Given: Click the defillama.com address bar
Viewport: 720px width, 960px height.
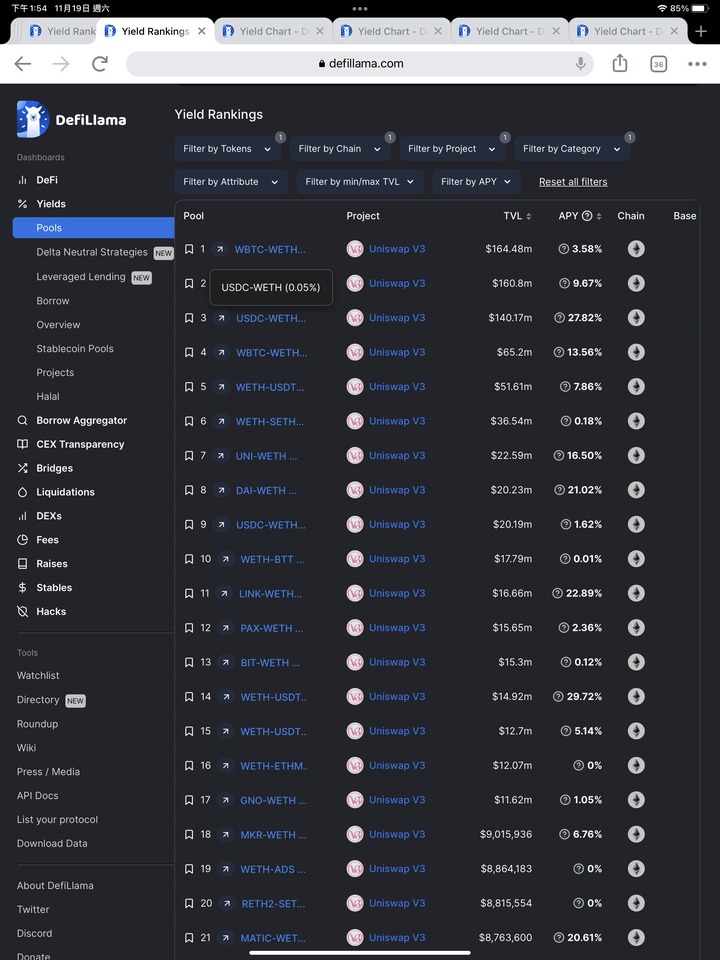Looking at the screenshot, I should pyautogui.click(x=360, y=64).
